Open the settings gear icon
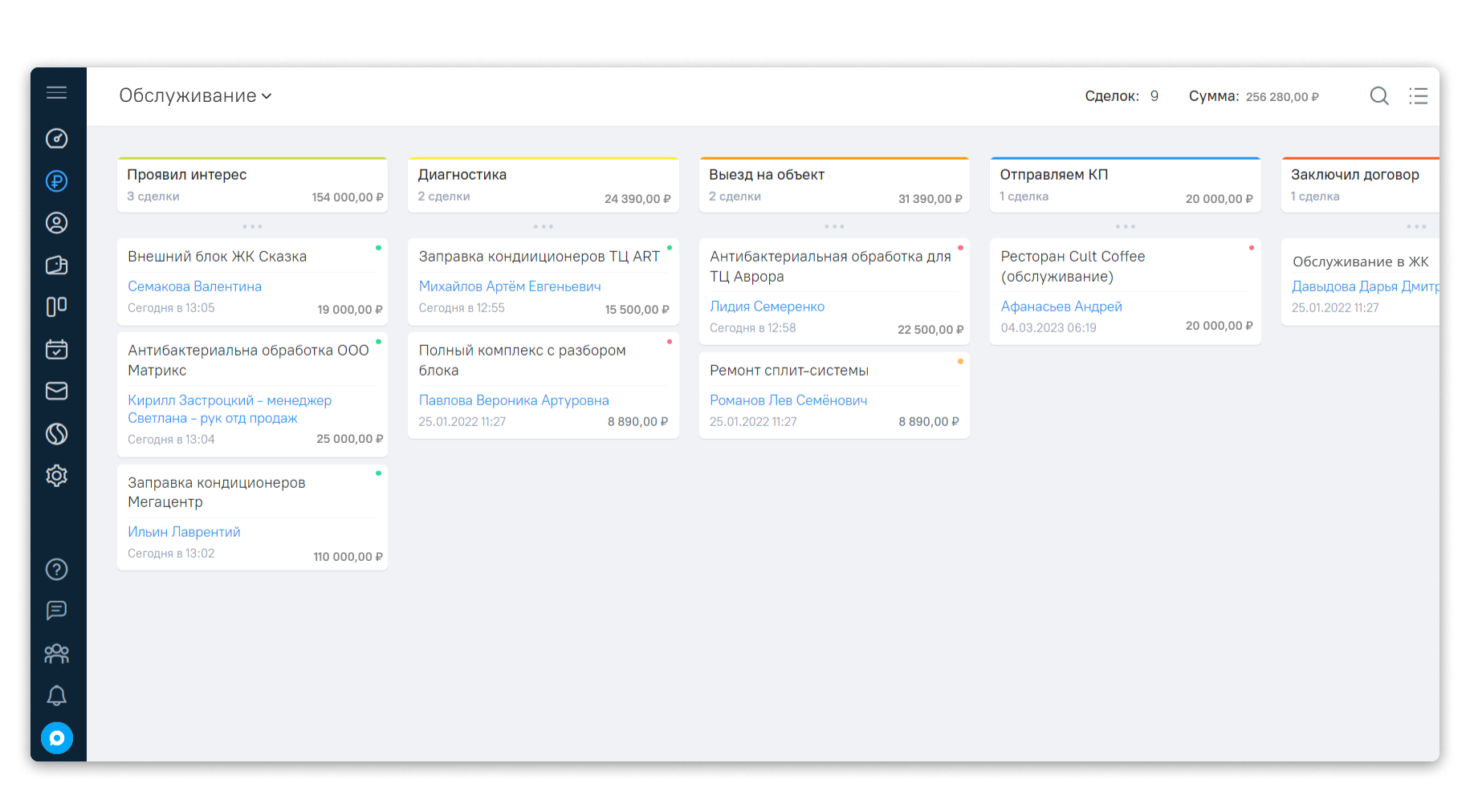This screenshot has width=1470, height=812. (x=56, y=476)
